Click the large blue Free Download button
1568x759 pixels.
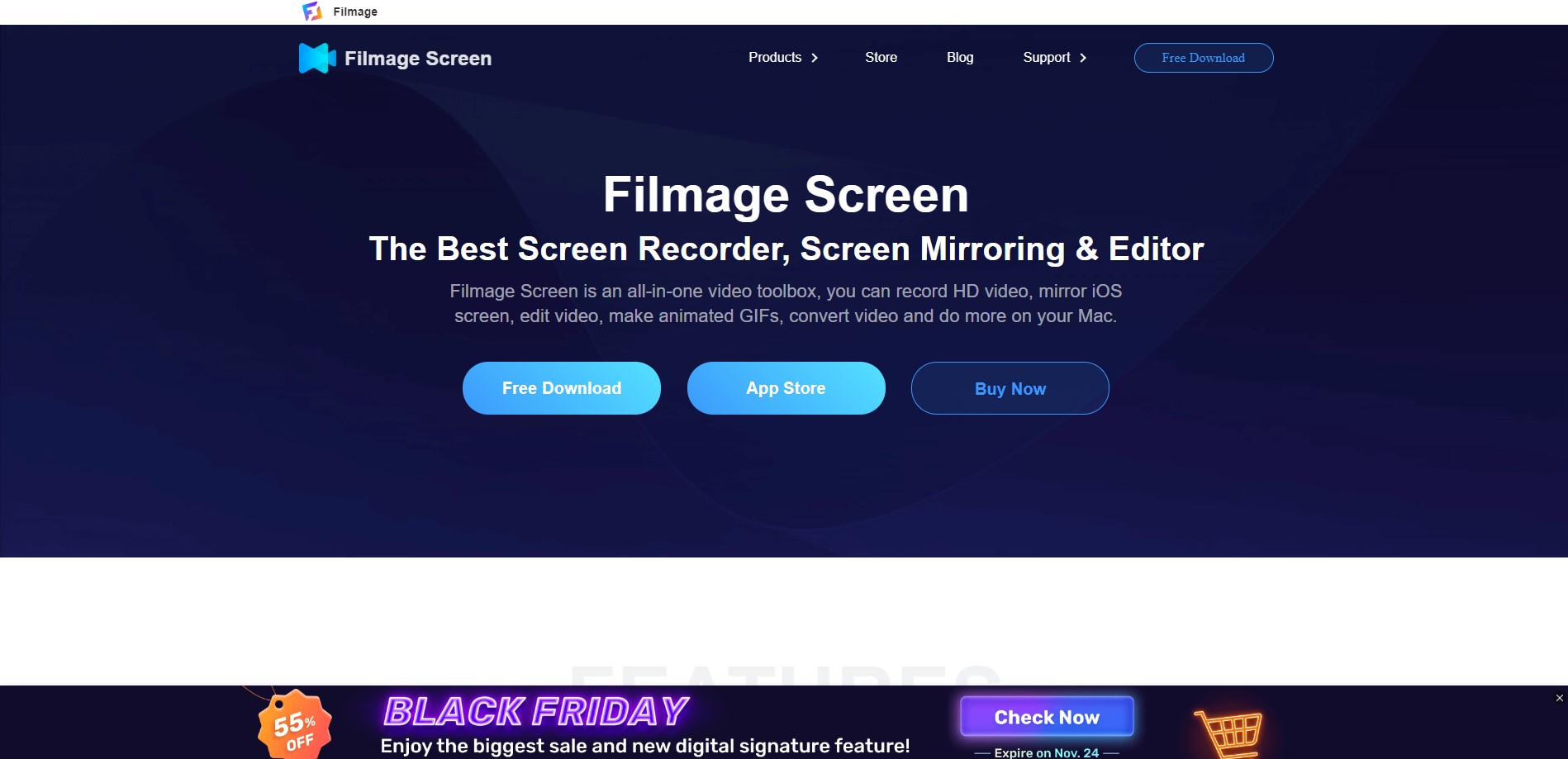click(562, 388)
